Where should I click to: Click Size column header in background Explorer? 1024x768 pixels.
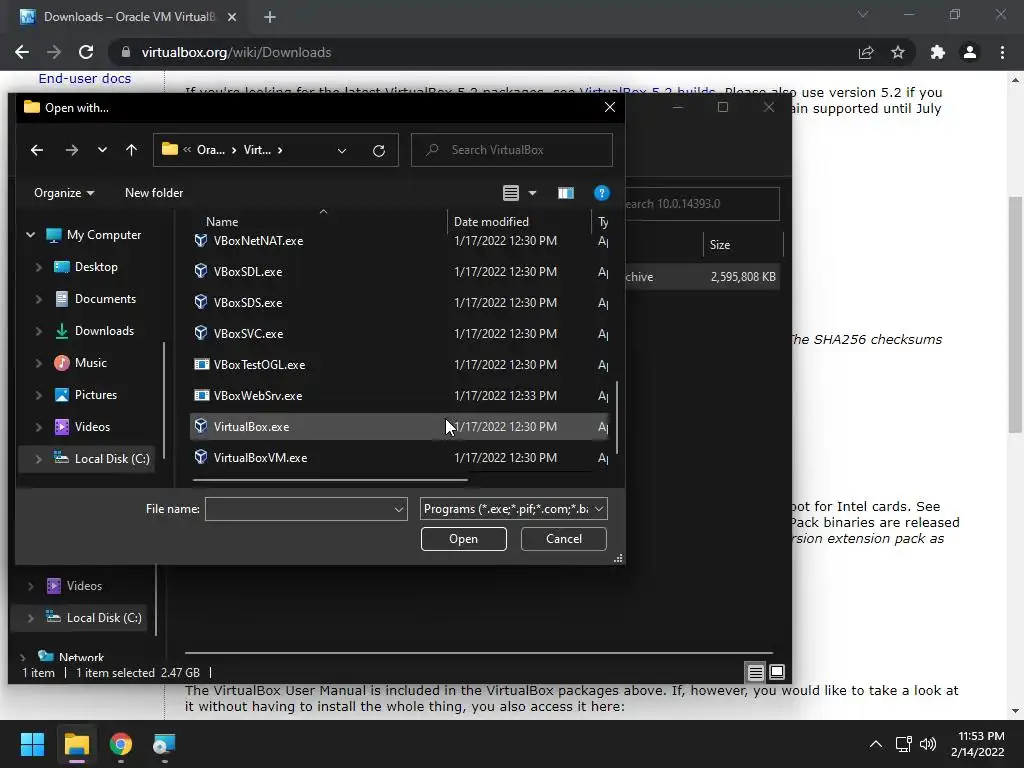coord(720,245)
